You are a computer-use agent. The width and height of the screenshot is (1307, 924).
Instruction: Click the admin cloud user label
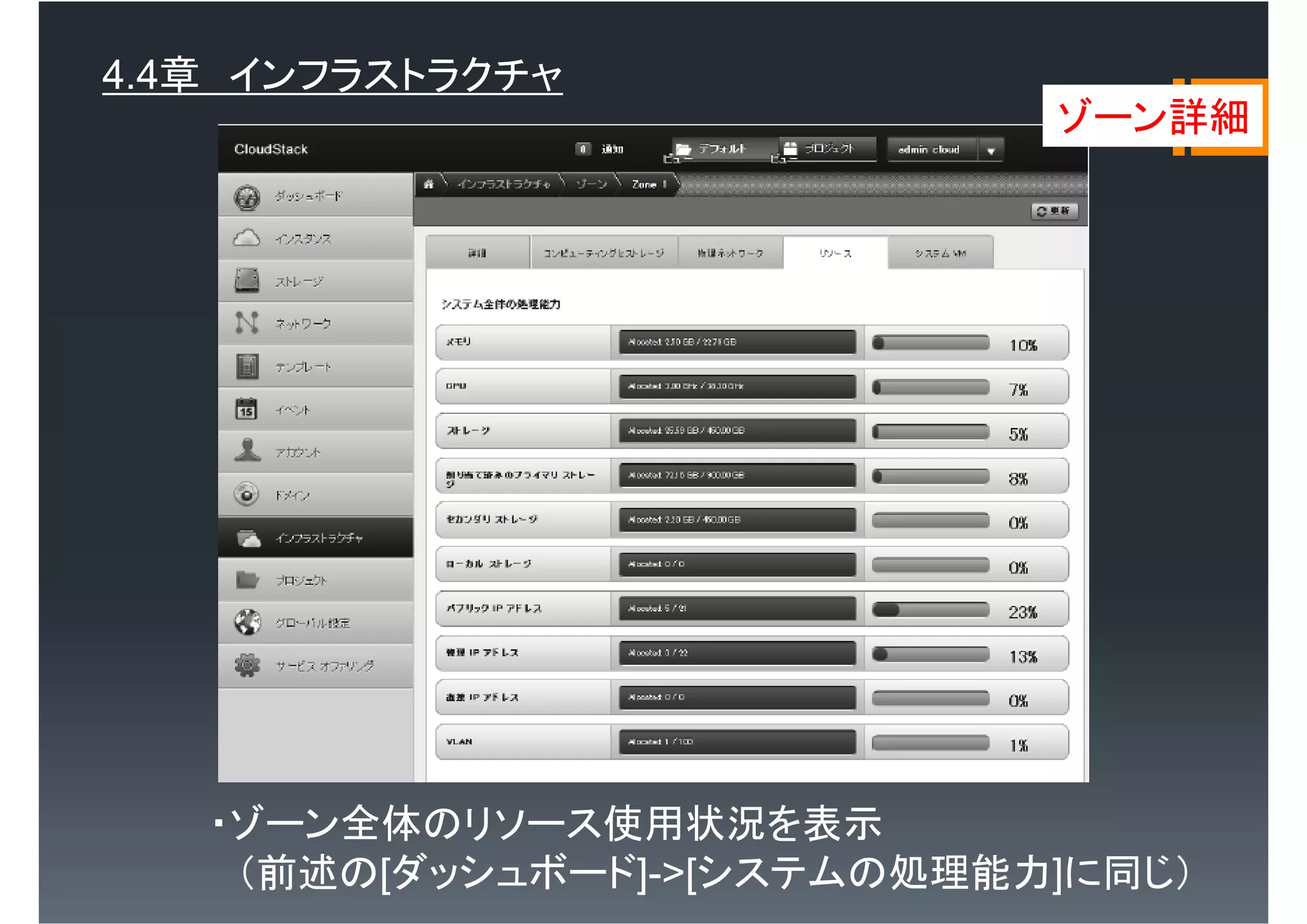929,149
